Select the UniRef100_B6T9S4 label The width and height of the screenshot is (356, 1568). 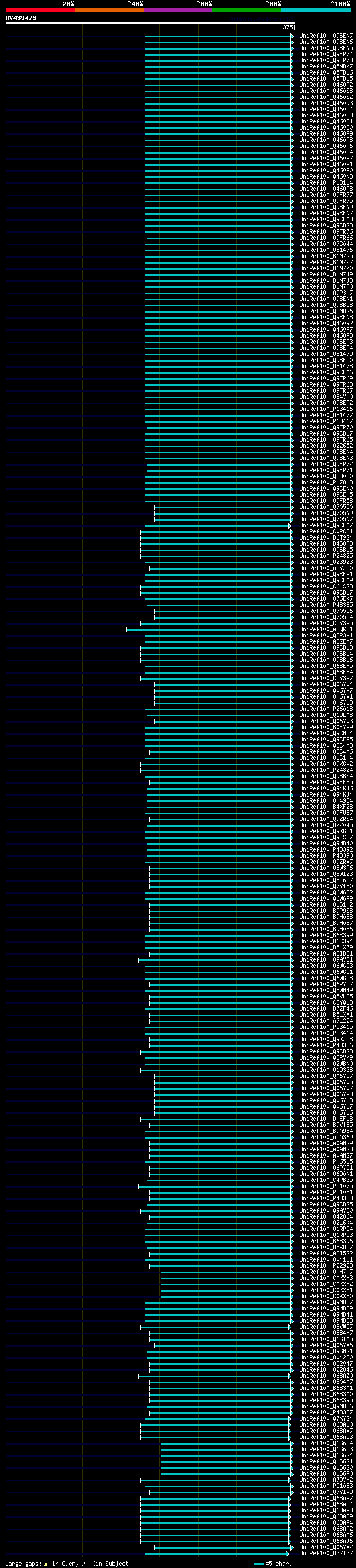point(326,537)
